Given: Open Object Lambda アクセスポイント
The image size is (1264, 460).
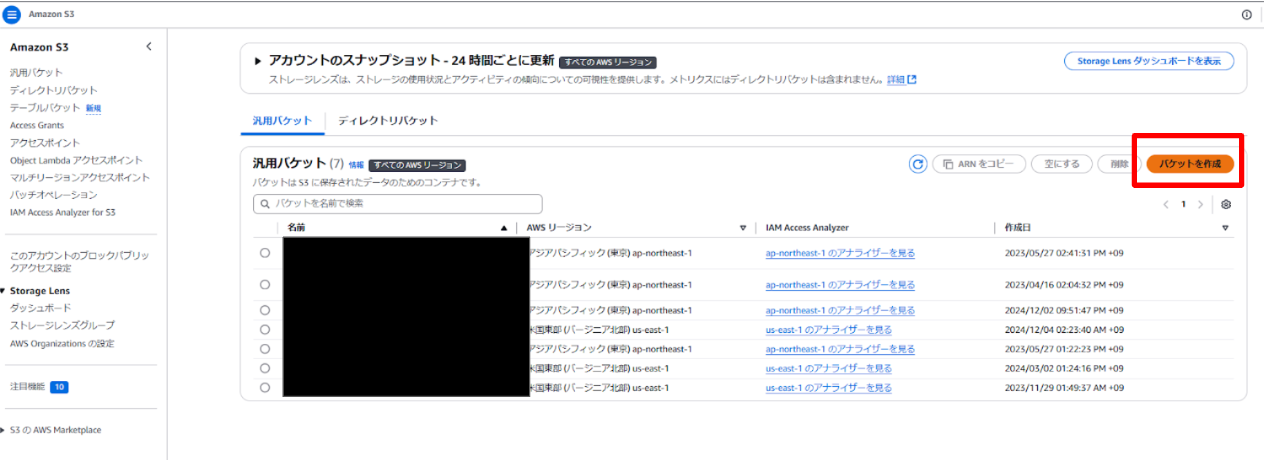Looking at the screenshot, I should (76, 160).
